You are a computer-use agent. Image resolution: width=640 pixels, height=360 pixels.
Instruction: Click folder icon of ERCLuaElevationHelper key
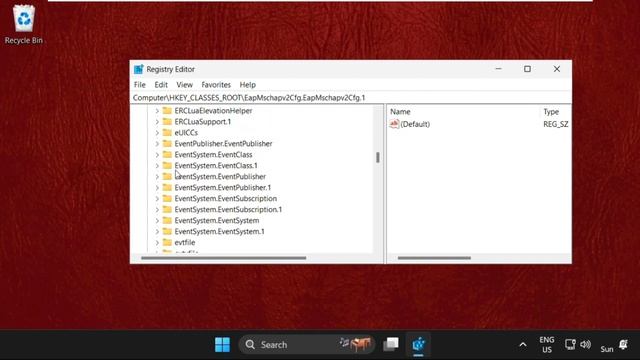pos(167,111)
